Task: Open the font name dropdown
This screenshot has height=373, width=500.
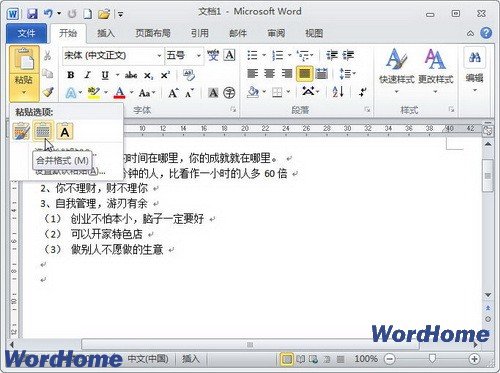Action: (x=159, y=56)
